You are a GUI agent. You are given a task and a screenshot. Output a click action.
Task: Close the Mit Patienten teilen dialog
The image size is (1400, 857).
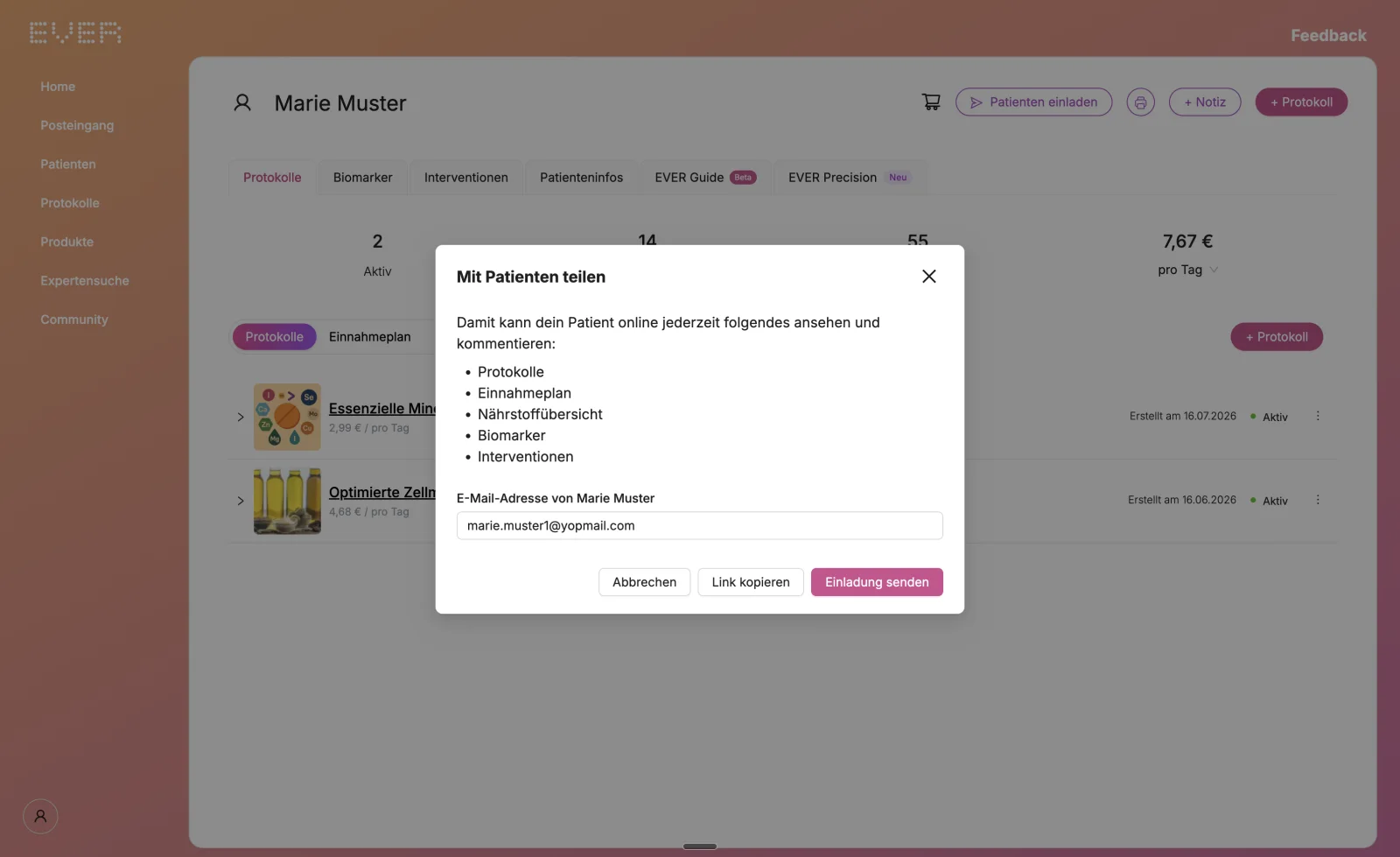click(928, 277)
